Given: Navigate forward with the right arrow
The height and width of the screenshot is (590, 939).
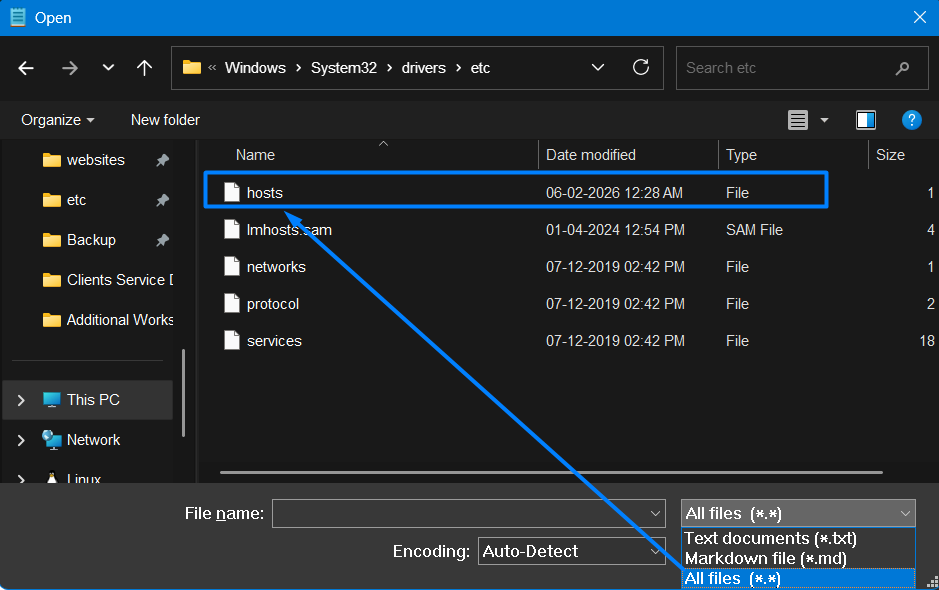Looking at the screenshot, I should [69, 67].
